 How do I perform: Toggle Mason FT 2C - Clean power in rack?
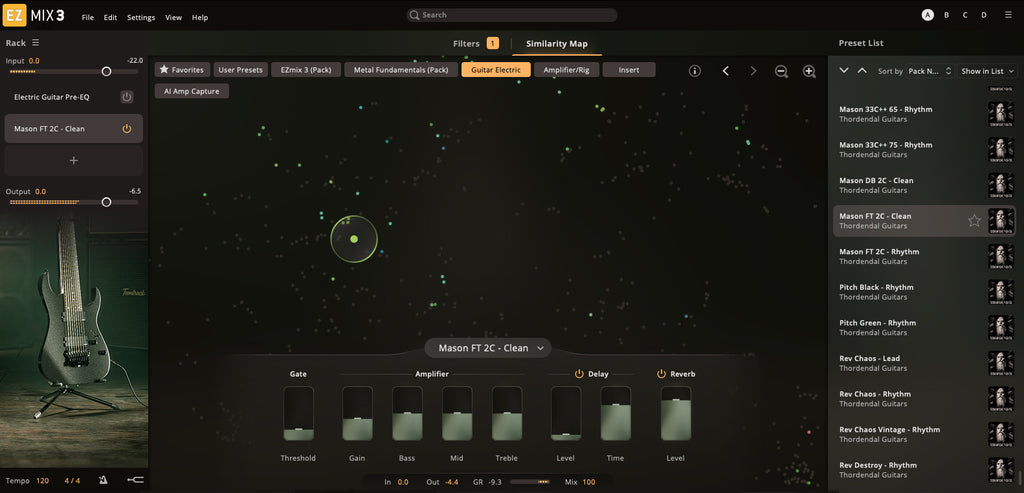tap(127, 129)
